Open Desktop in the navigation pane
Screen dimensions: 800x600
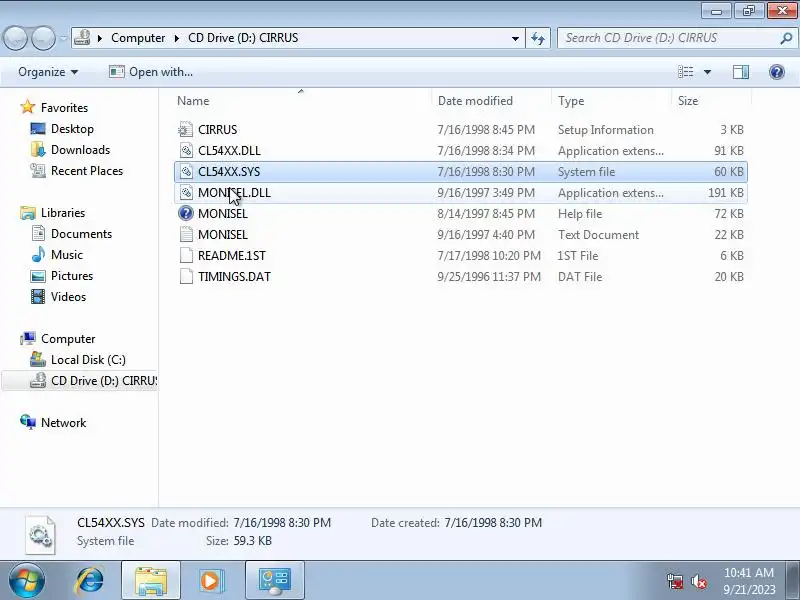(72, 129)
